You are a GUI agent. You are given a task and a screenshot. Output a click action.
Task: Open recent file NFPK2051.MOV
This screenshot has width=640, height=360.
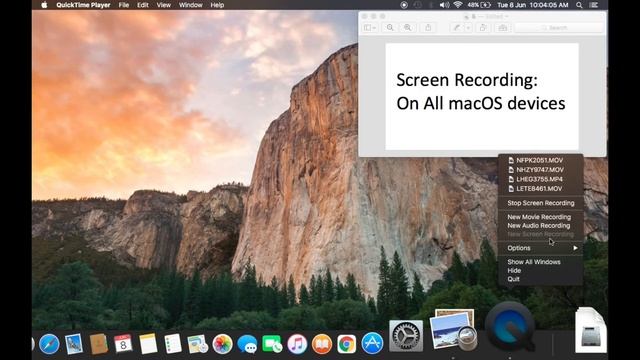[x=540, y=160]
